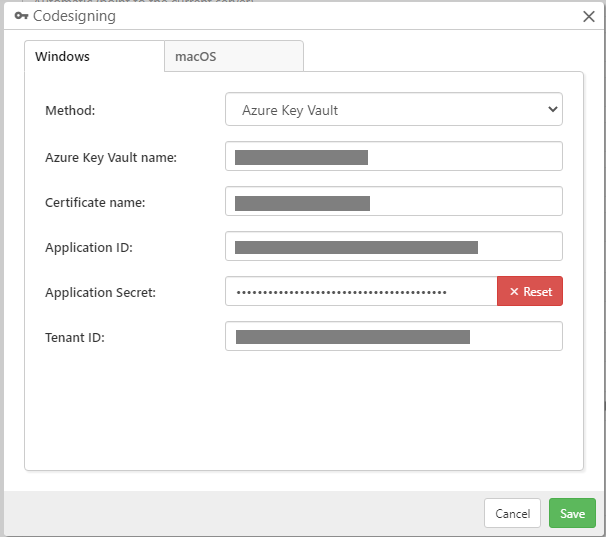Viewport: 606px width, 537px height.
Task: Click the "Azure Key Vault name:" label
Action: [x=110, y=157]
